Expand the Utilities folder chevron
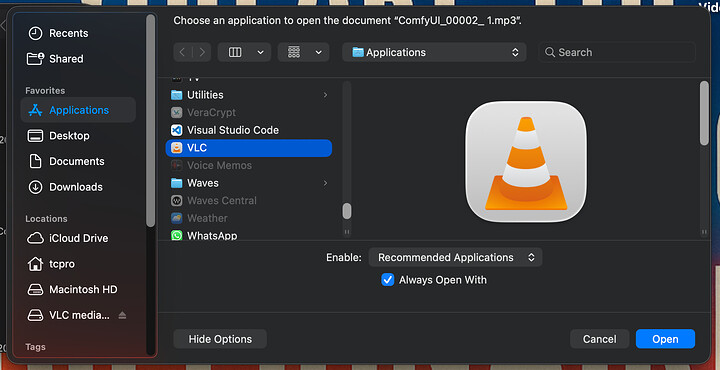The width and height of the screenshot is (720, 370). [325, 95]
